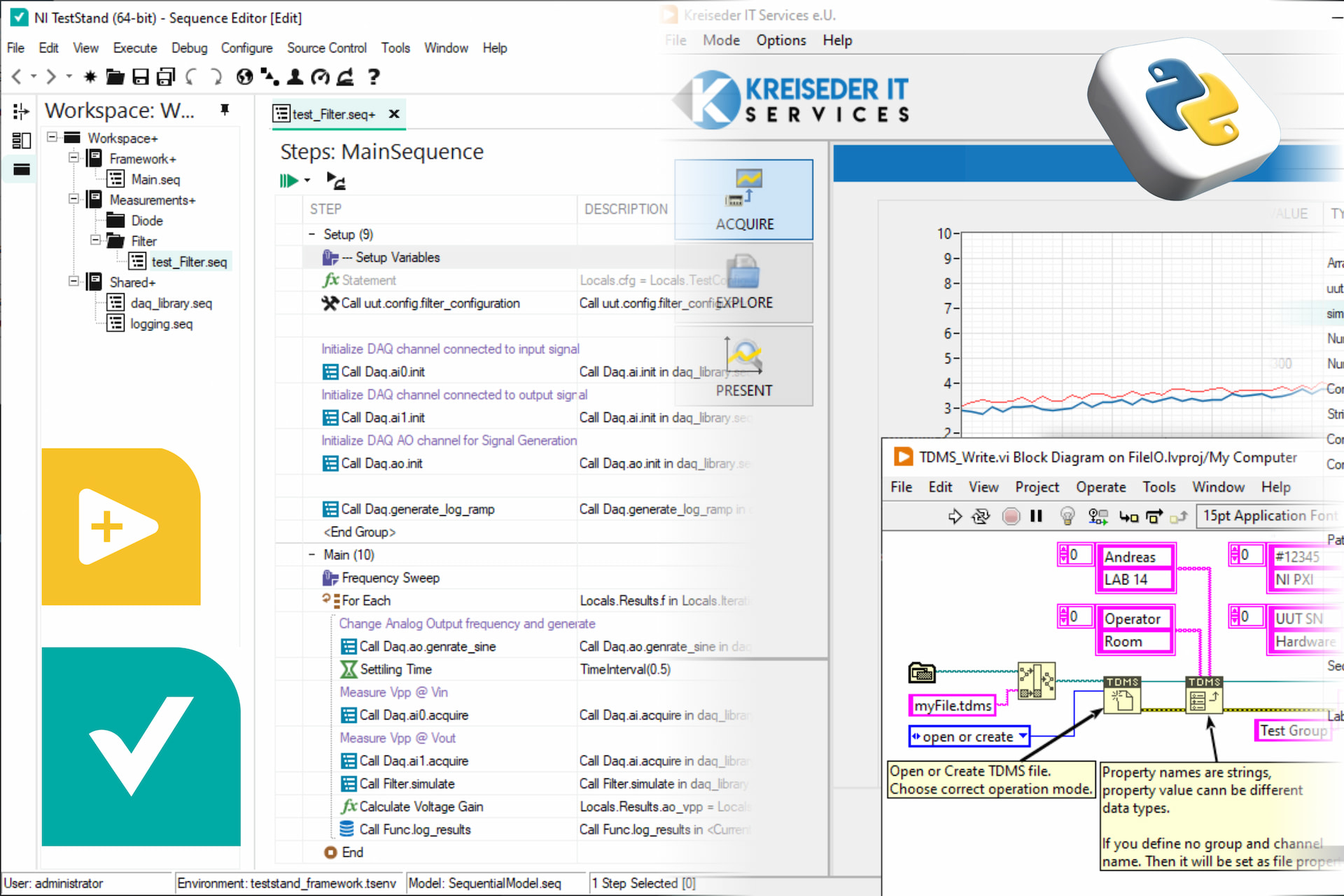Click the TDMS Set Properties function node
Screen dimensions: 1344x896
click(1204, 694)
